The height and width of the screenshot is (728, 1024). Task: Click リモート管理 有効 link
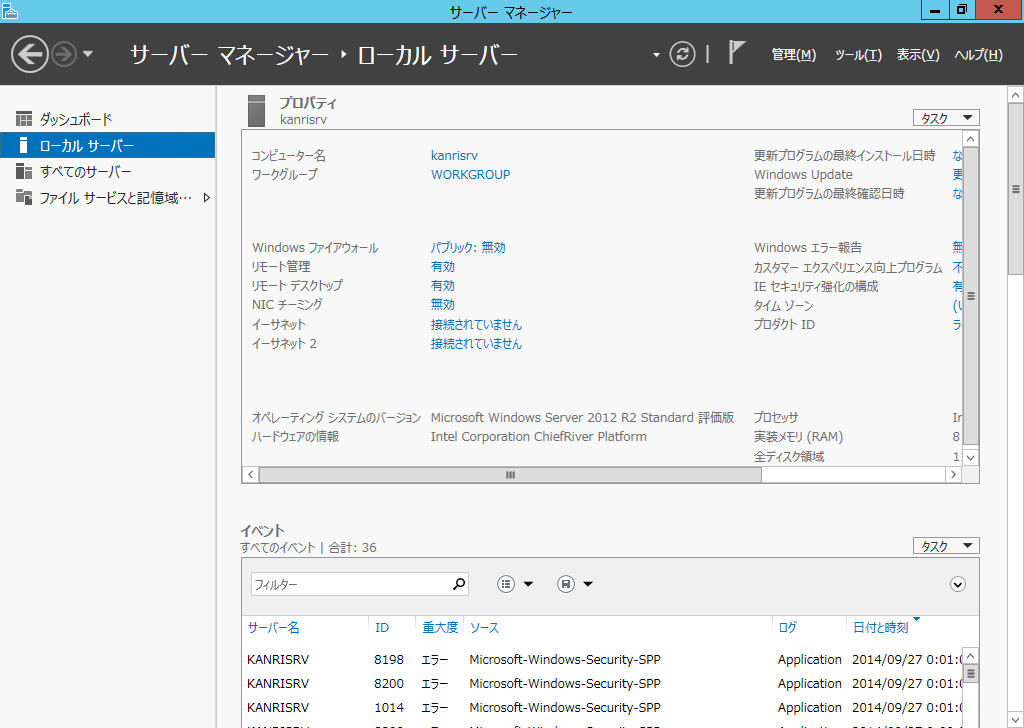coord(443,266)
